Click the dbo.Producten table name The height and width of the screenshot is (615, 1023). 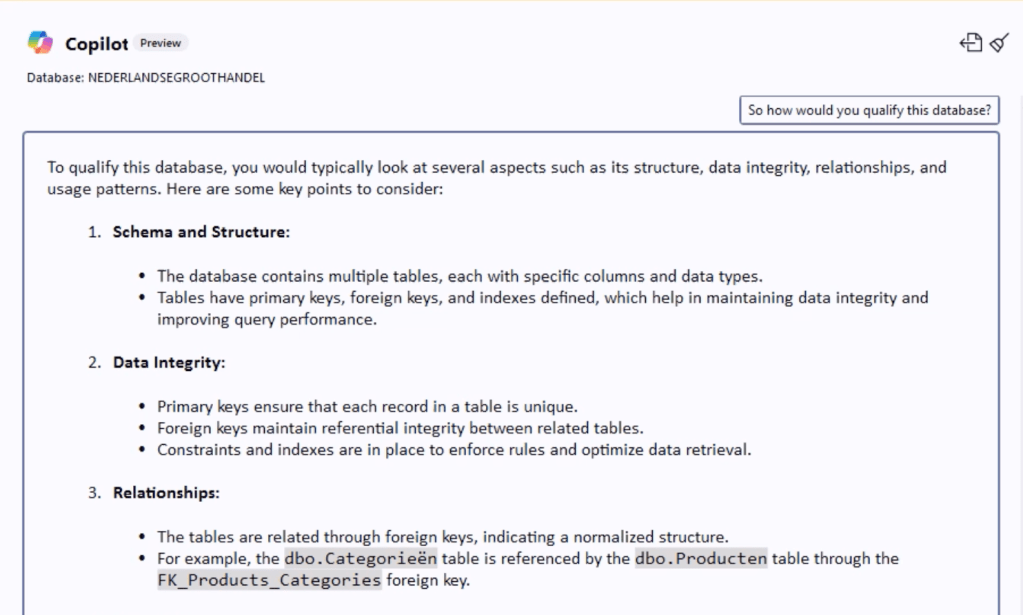click(700, 559)
